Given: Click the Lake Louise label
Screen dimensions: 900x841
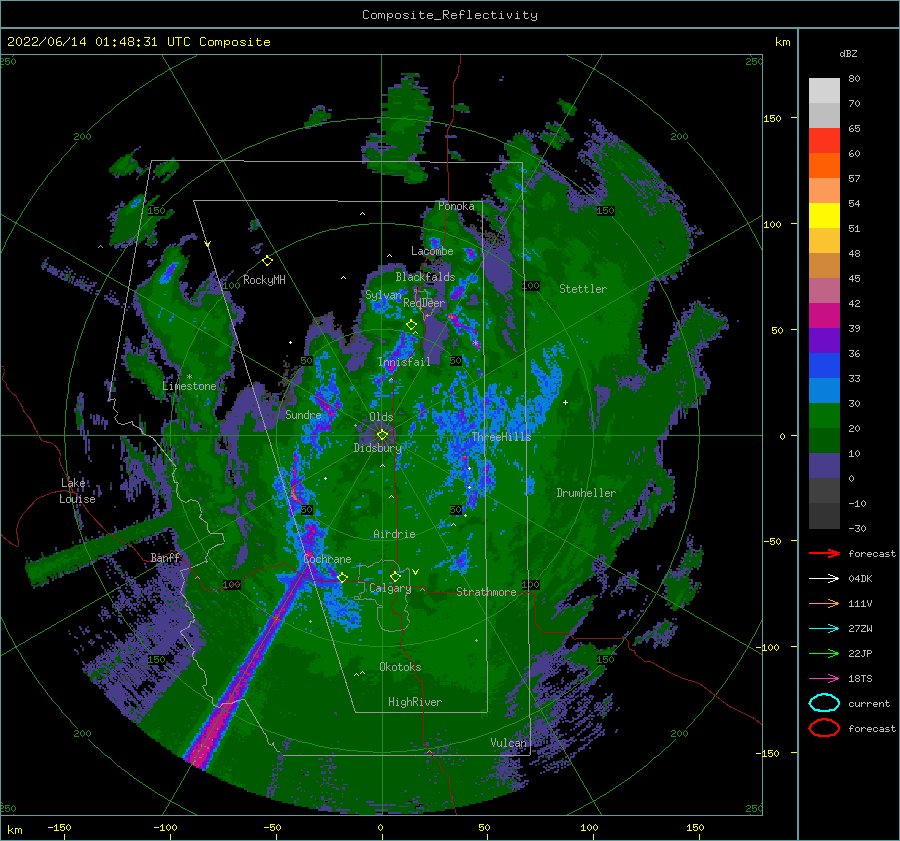Looking at the screenshot, I should [77, 491].
